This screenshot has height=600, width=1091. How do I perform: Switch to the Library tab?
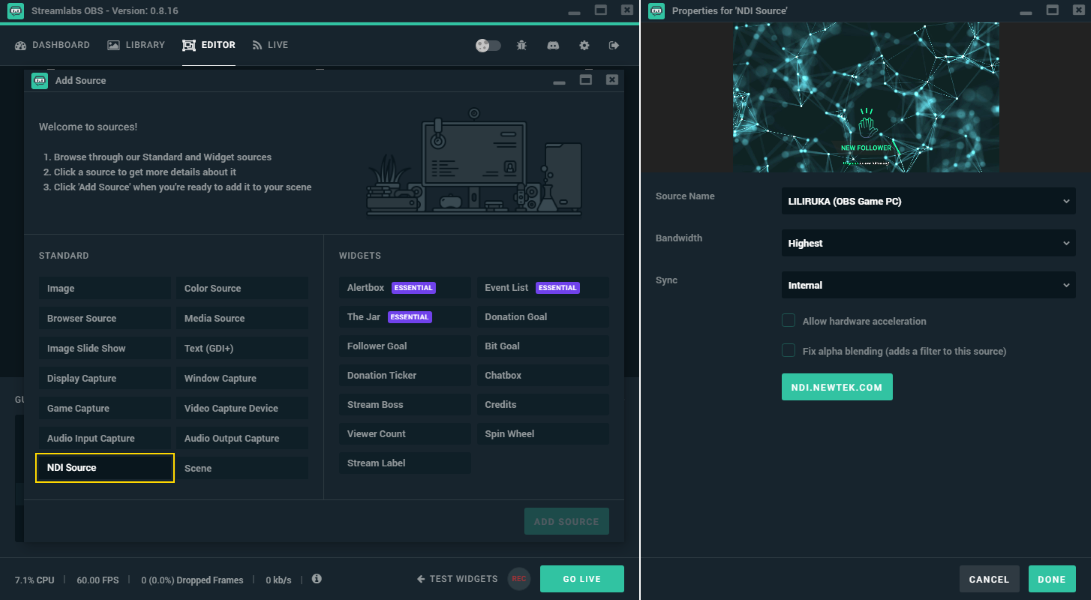tap(136, 45)
